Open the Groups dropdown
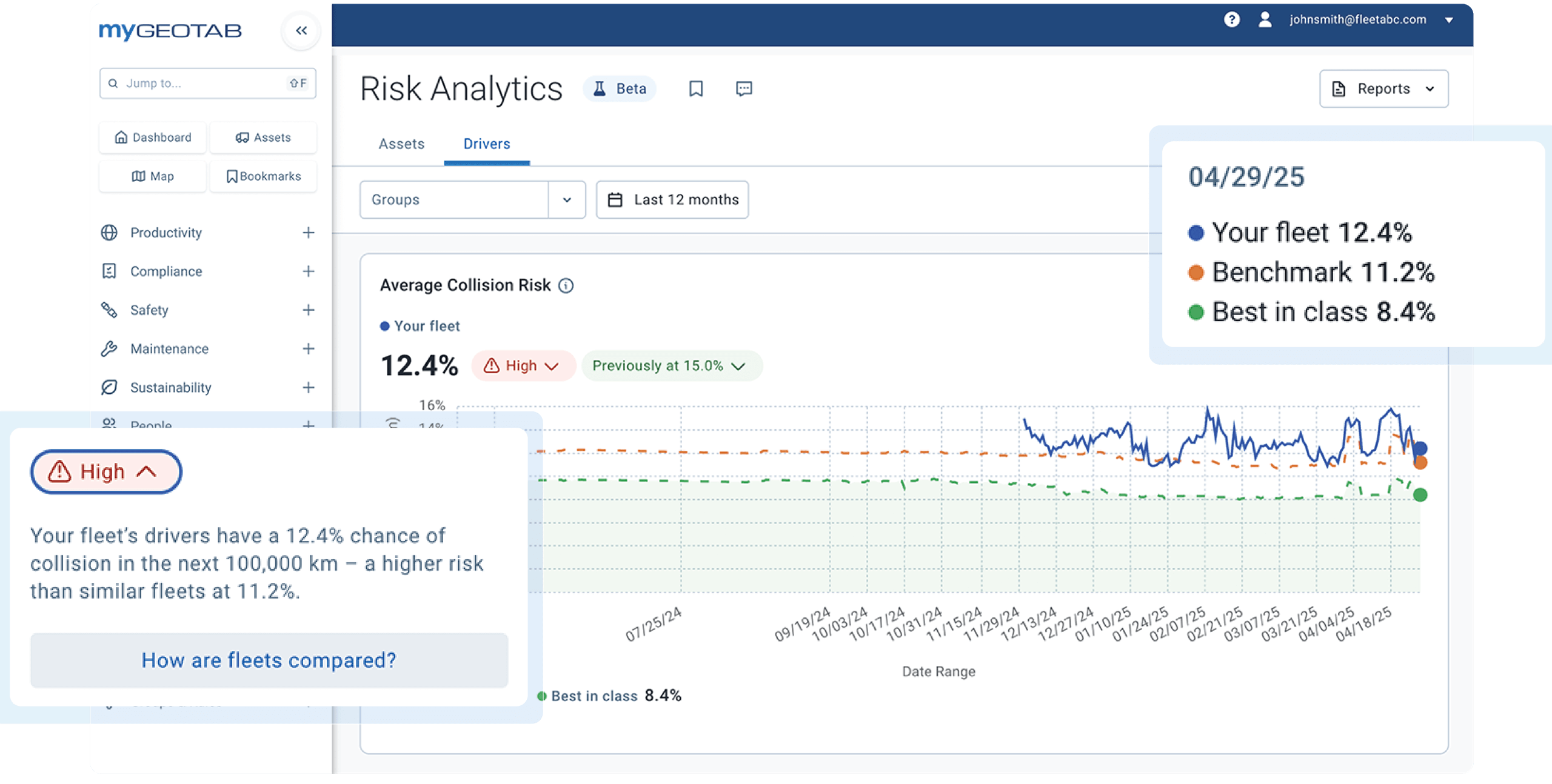 [566, 199]
